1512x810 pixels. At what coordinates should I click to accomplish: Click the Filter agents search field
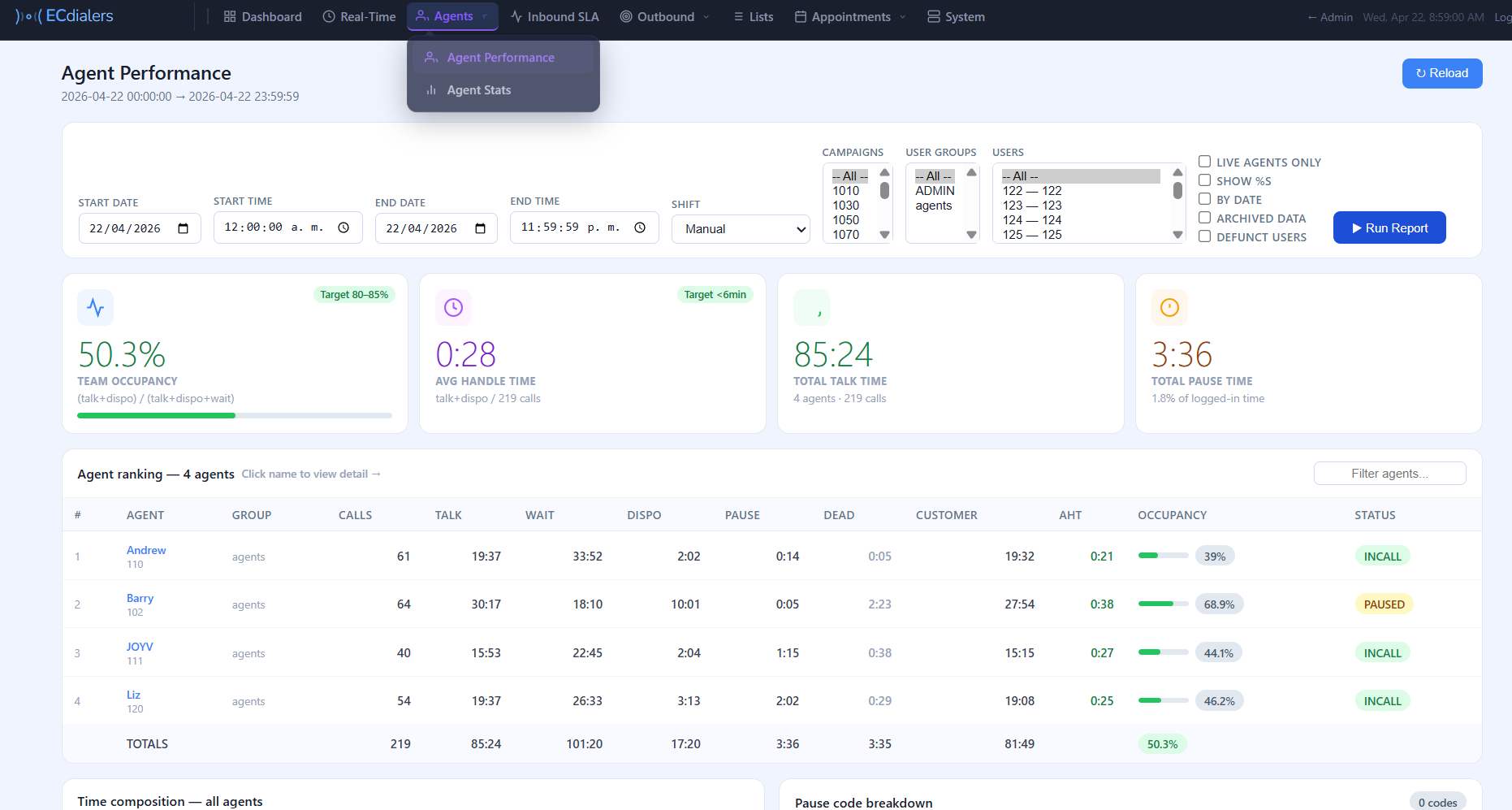tap(1389, 474)
